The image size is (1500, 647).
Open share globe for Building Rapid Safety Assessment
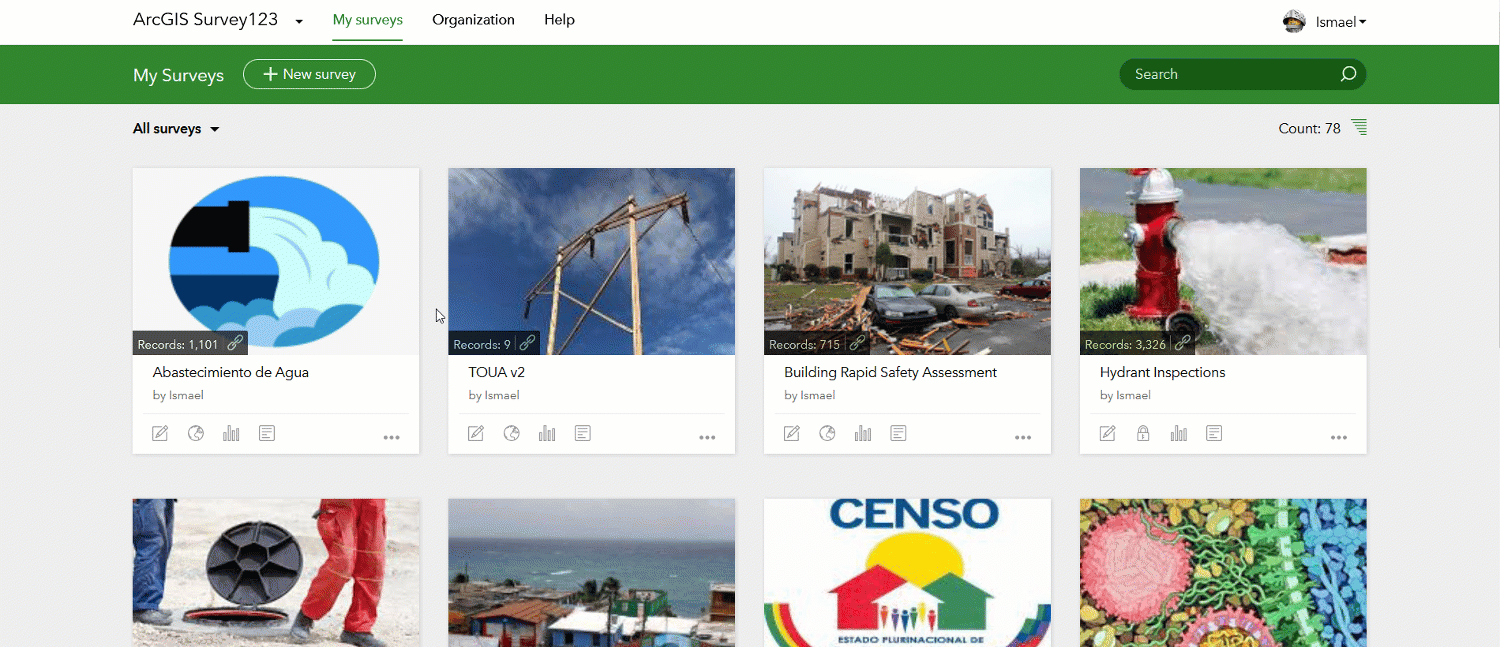pos(828,433)
